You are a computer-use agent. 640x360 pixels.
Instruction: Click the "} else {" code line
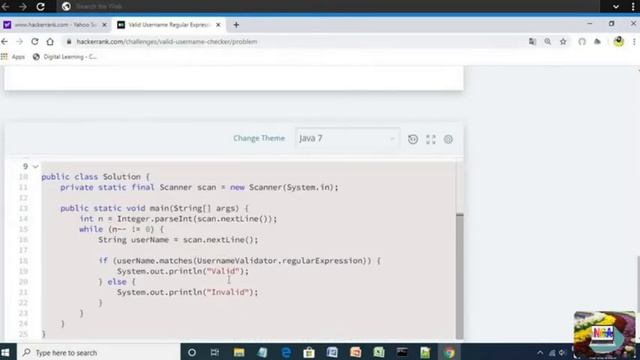pos(117,282)
